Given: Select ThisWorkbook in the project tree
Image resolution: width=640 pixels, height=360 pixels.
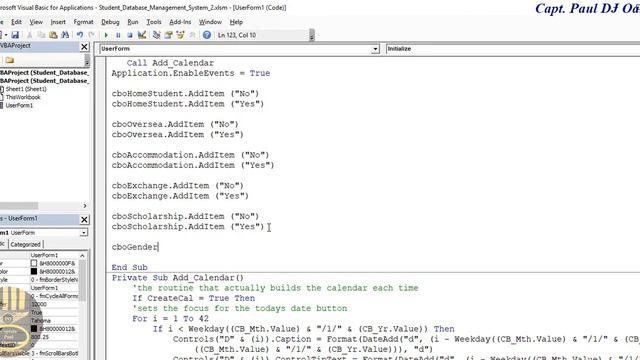Looking at the screenshot, I should point(23,97).
